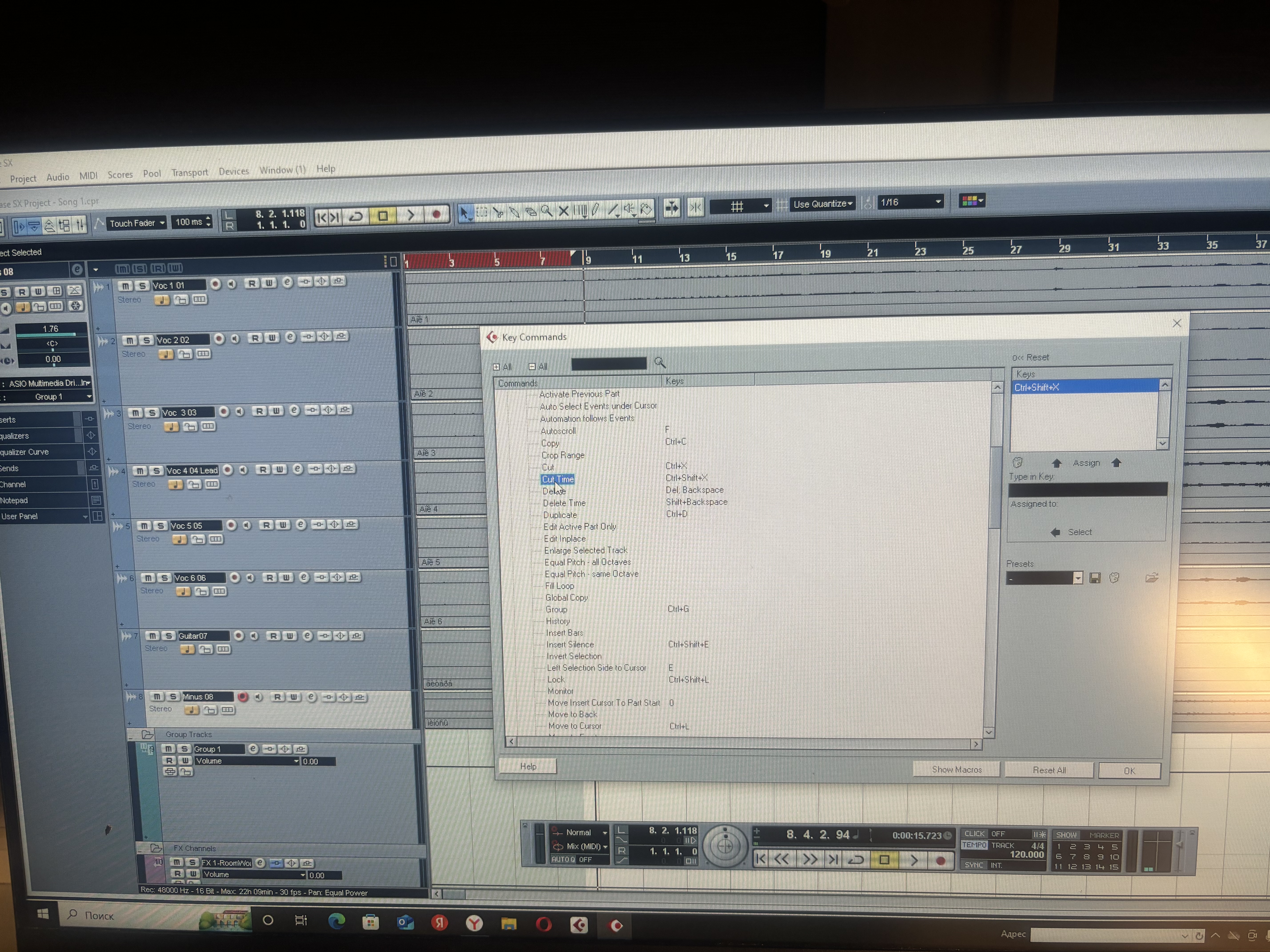Viewport: 1270px width, 952px height.
Task: Toggle record enable on Minus 08 track
Action: tap(243, 697)
